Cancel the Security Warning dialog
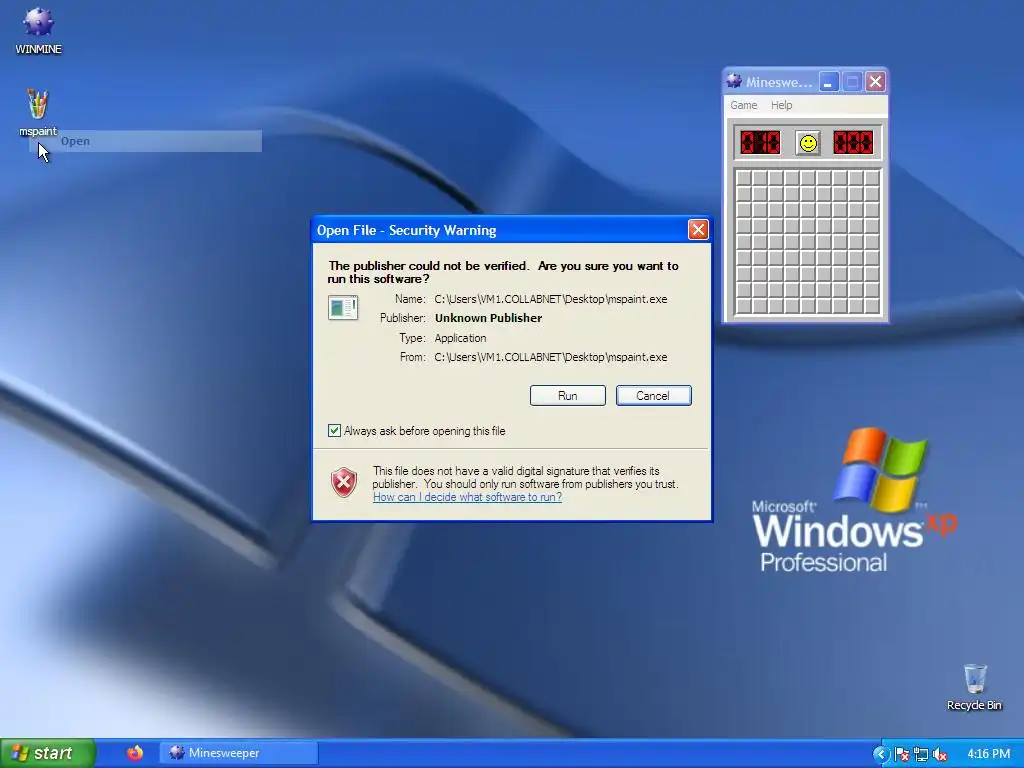Screen dimensions: 1024x768 point(653,396)
